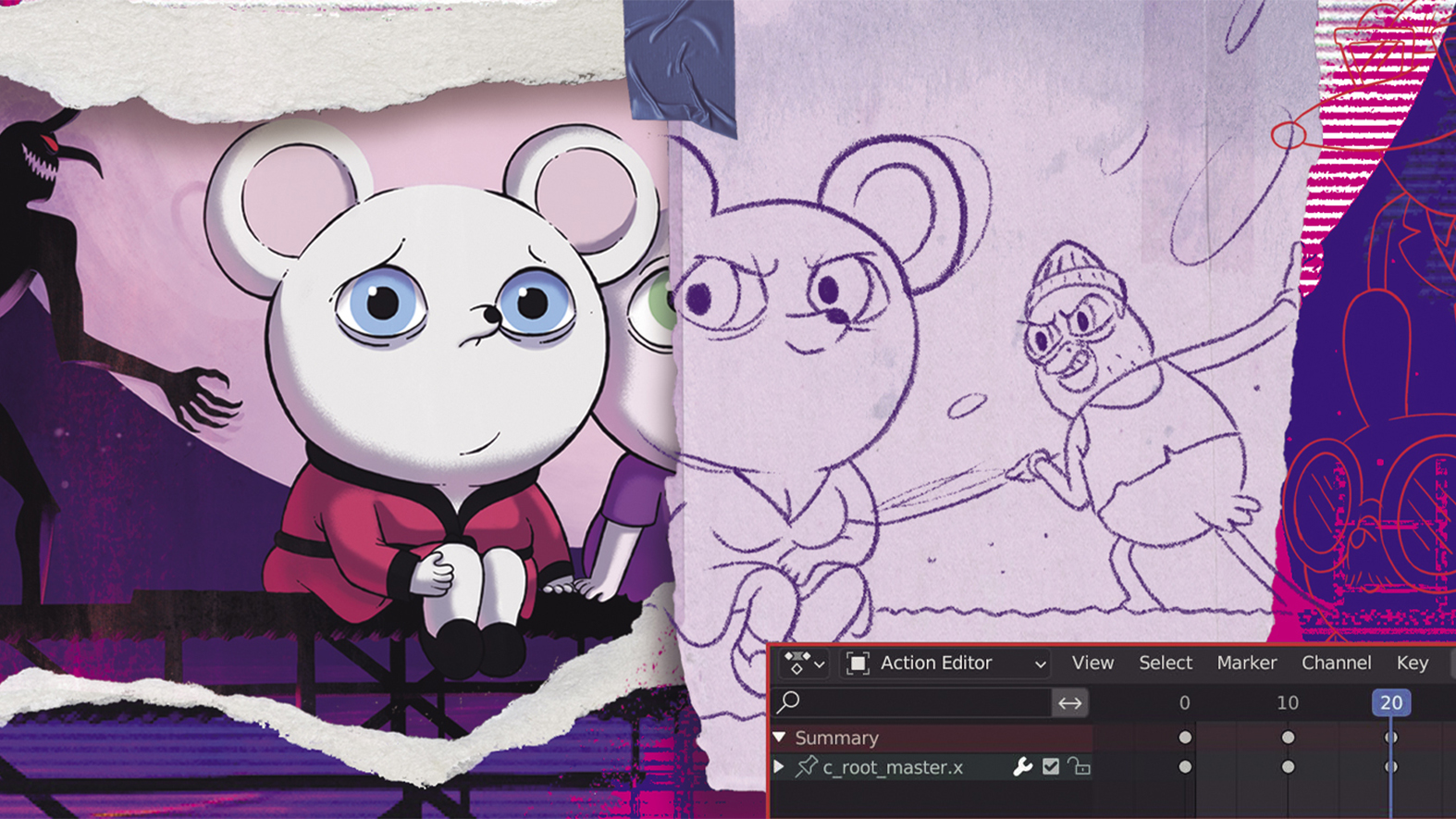1456x819 pixels.
Task: Select the Summary keyframe at frame 10
Action: tap(1288, 738)
